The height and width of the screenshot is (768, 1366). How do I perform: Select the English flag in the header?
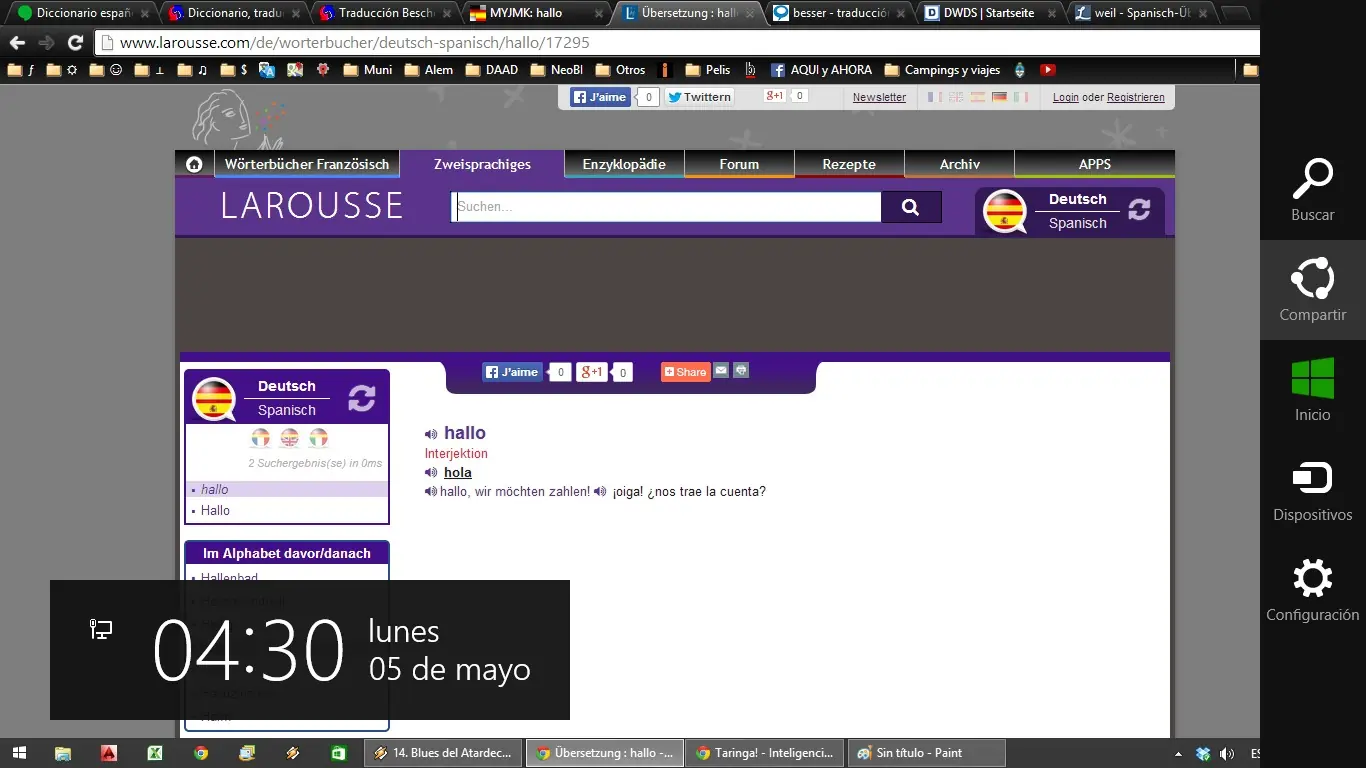tap(956, 97)
